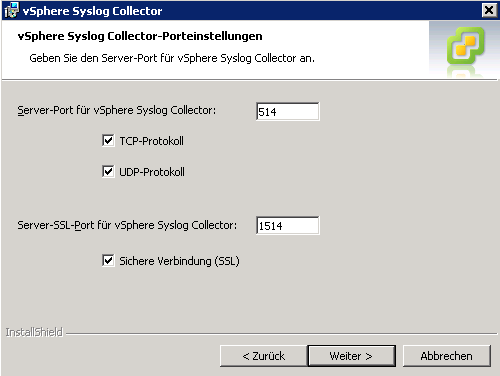Click the server port field showing 514
This screenshot has width=500, height=376.
[288, 111]
